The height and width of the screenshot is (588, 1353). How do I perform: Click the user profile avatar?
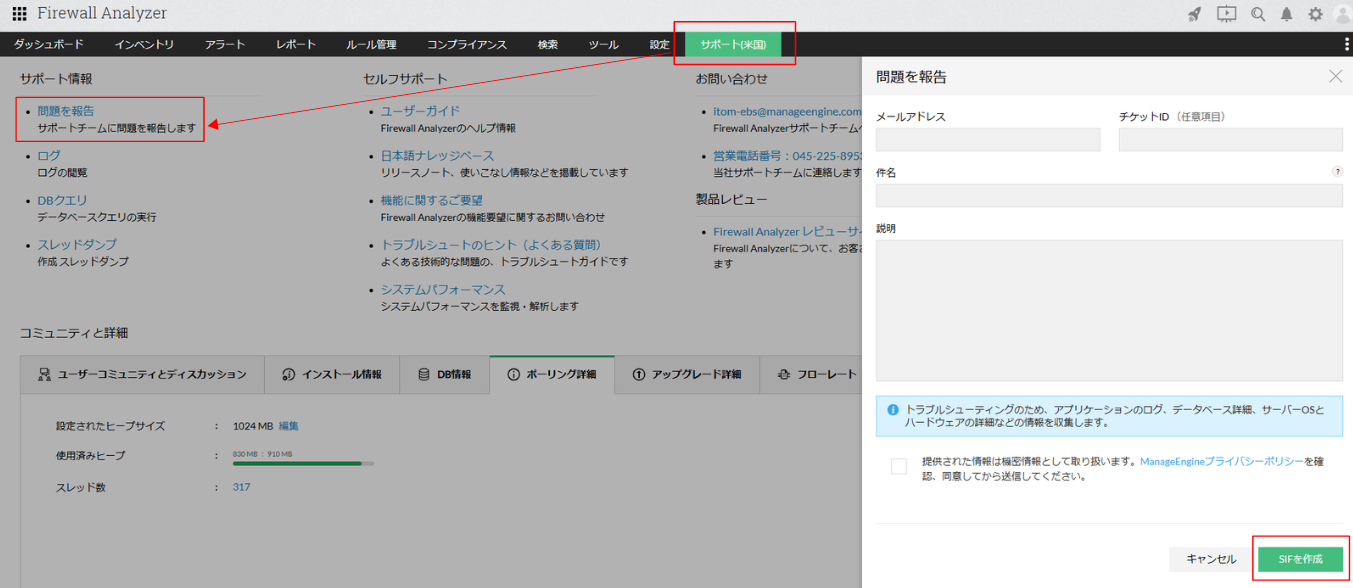tap(1342, 14)
